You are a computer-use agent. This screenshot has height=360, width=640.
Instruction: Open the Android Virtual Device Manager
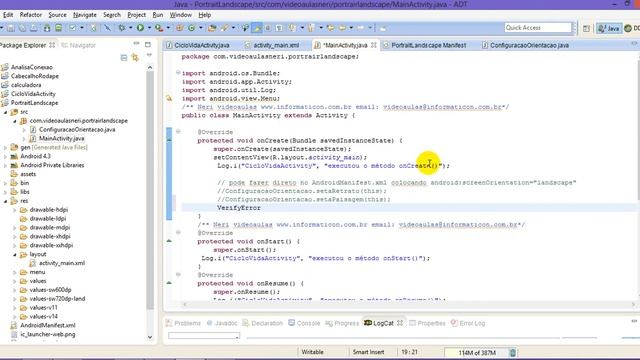pos(59,28)
